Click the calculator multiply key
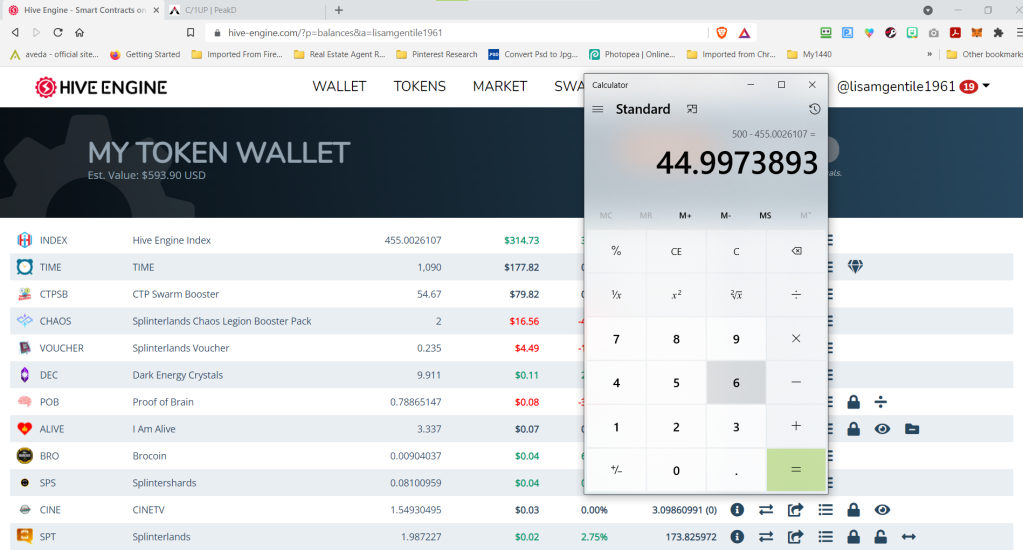 pyautogui.click(x=796, y=339)
